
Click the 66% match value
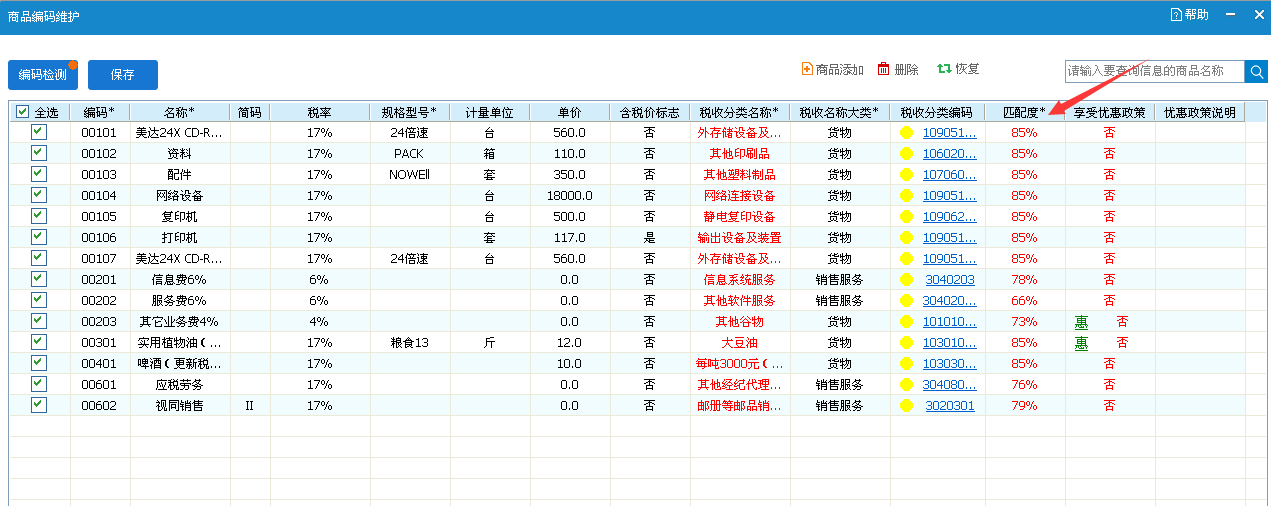coord(1024,301)
